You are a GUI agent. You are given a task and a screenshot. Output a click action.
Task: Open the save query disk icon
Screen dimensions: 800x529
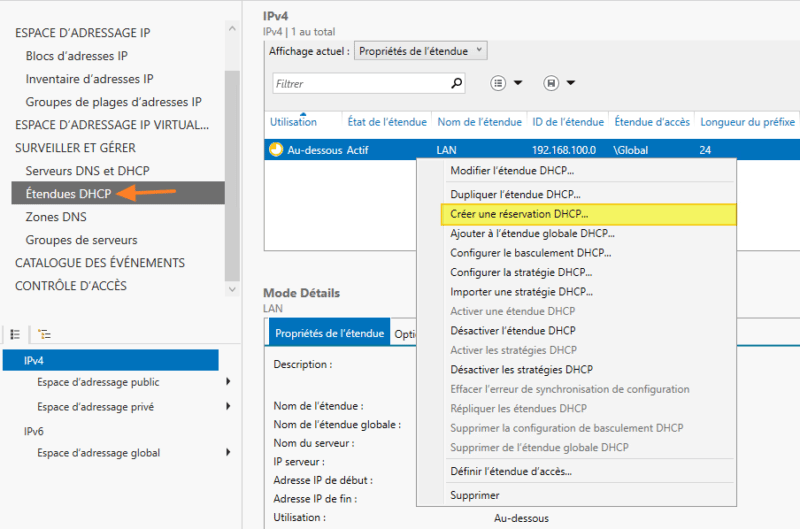click(551, 83)
